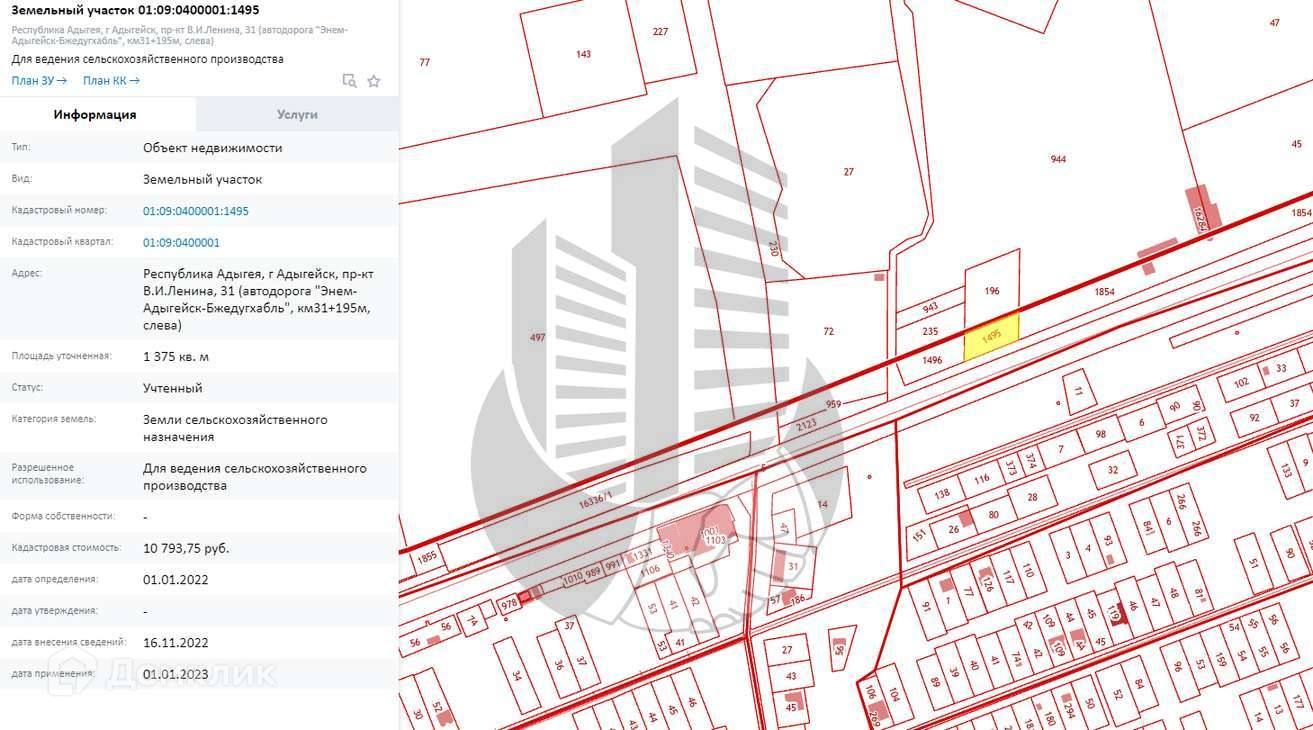Click the zoom-to-parcel magnifier icon
This screenshot has width=1313, height=730.
coord(349,81)
